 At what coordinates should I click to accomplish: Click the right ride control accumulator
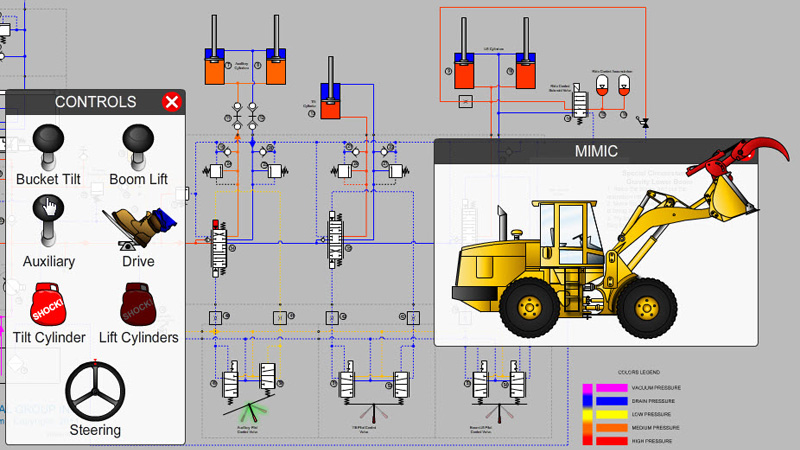pos(624,85)
